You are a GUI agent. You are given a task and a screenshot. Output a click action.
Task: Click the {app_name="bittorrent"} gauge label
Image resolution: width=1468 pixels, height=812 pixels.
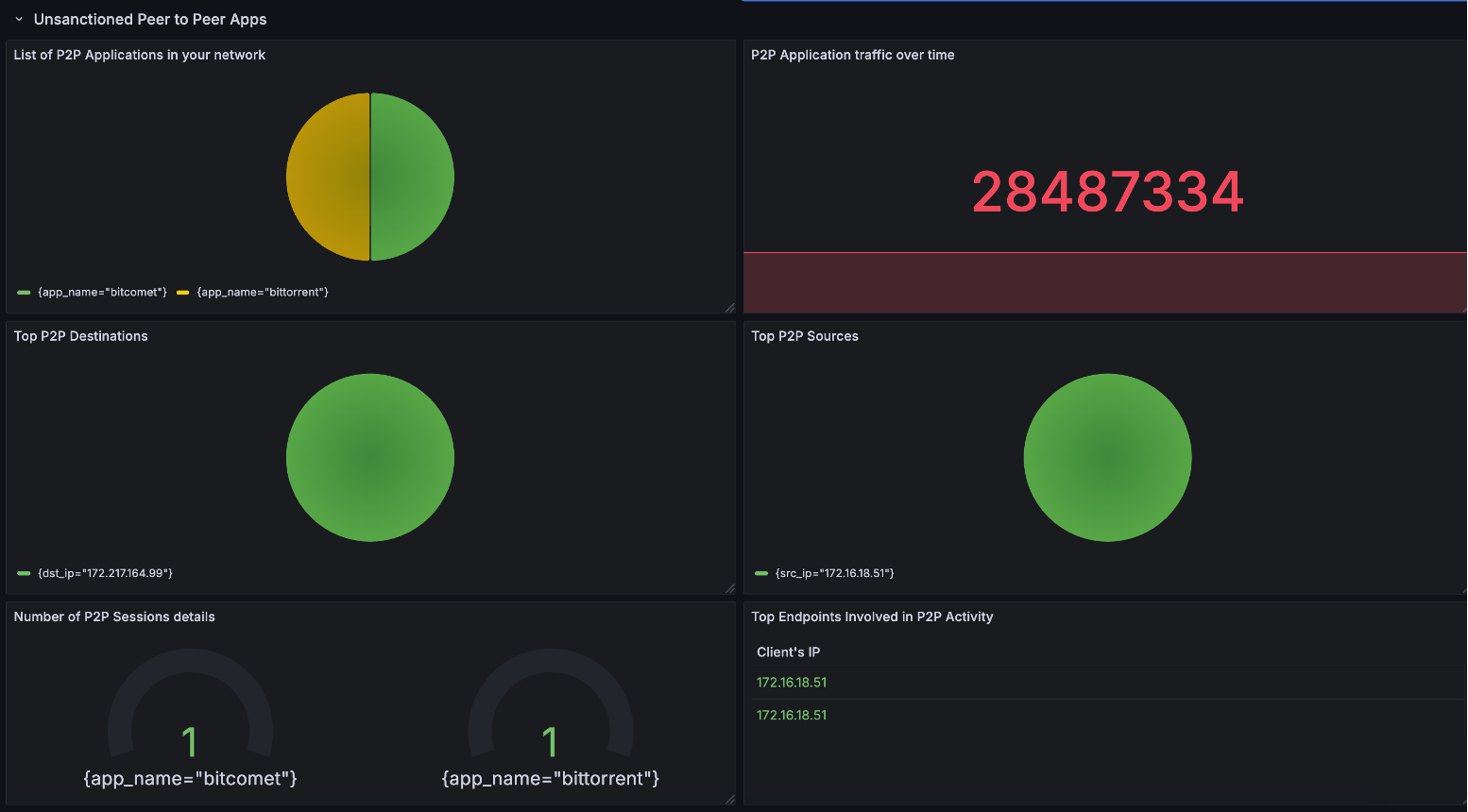point(551,779)
